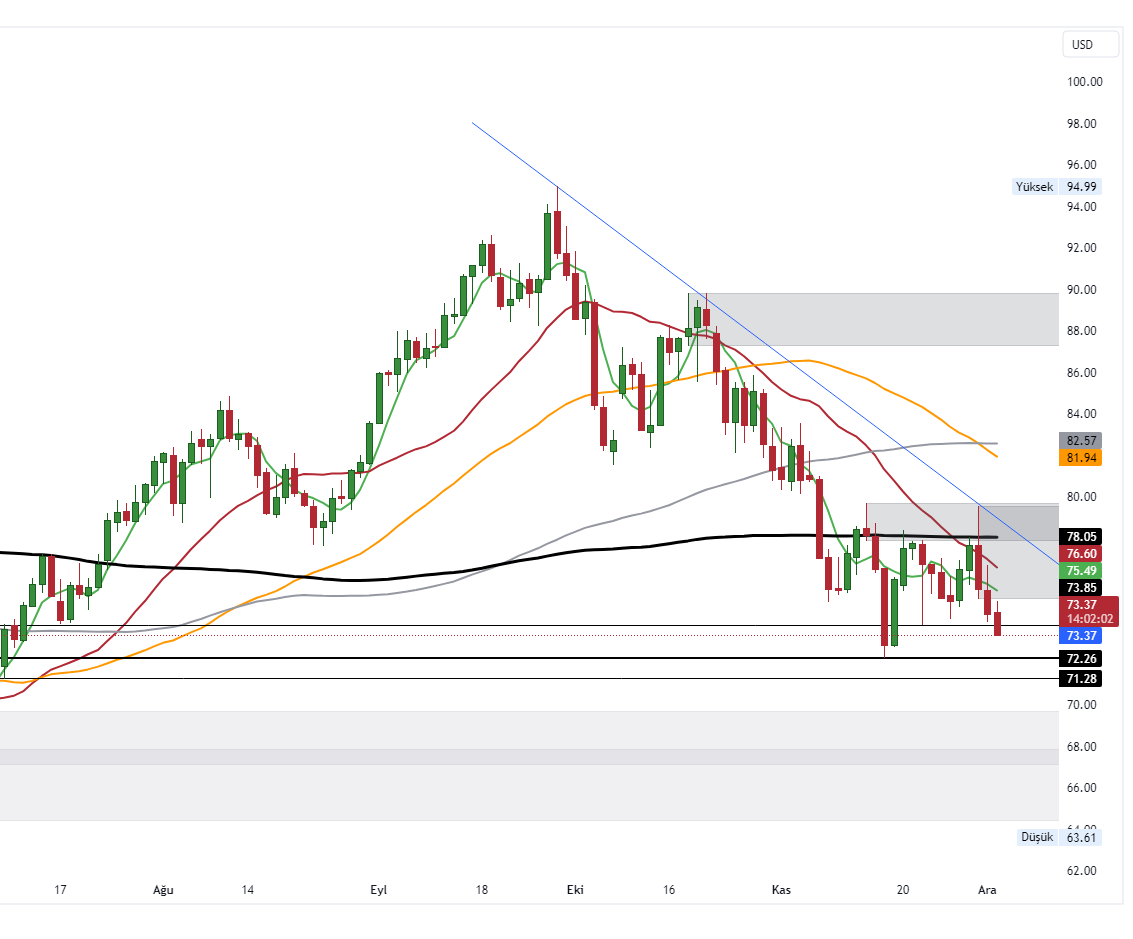Click the red 76.60 price label

pyautogui.click(x=1082, y=553)
